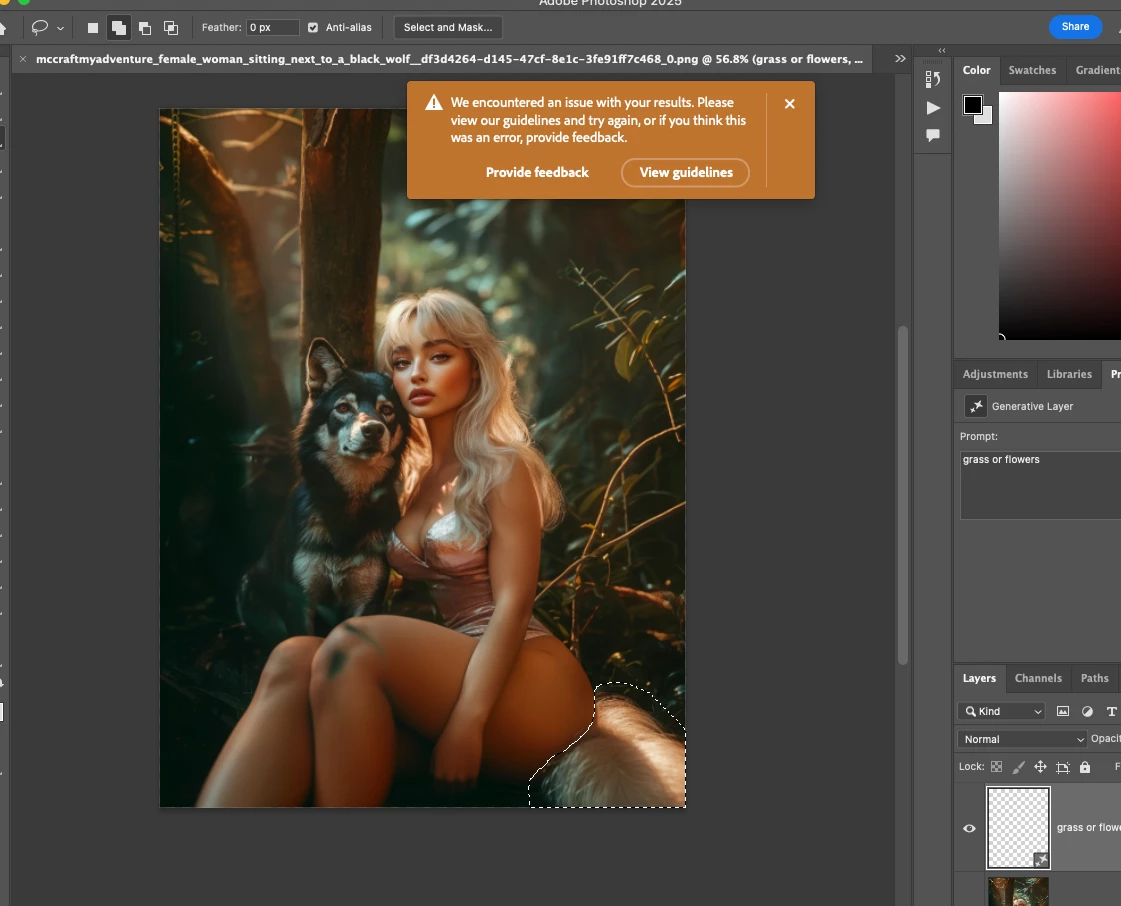
Task: Open the Actions panel play icon
Action: tap(933, 108)
